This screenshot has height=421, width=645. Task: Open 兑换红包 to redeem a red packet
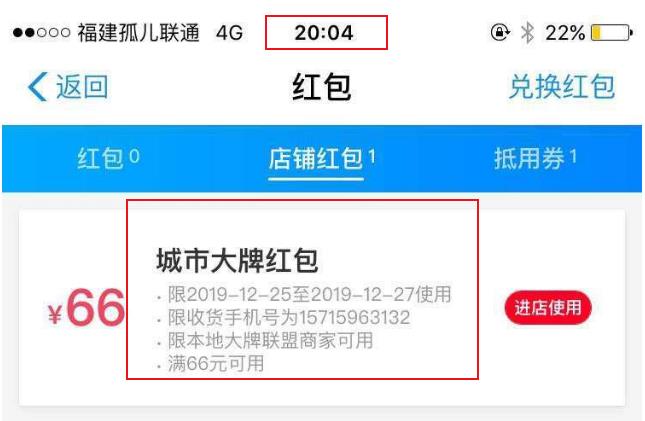[x=562, y=87]
